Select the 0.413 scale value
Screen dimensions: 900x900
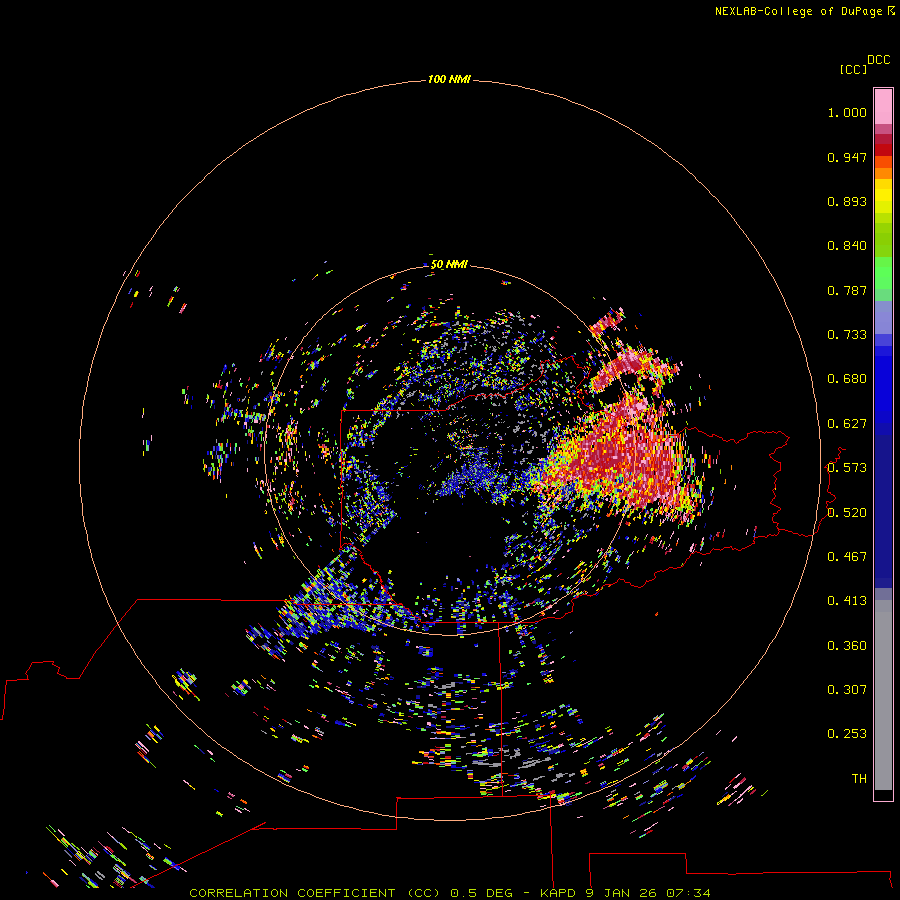click(x=847, y=601)
